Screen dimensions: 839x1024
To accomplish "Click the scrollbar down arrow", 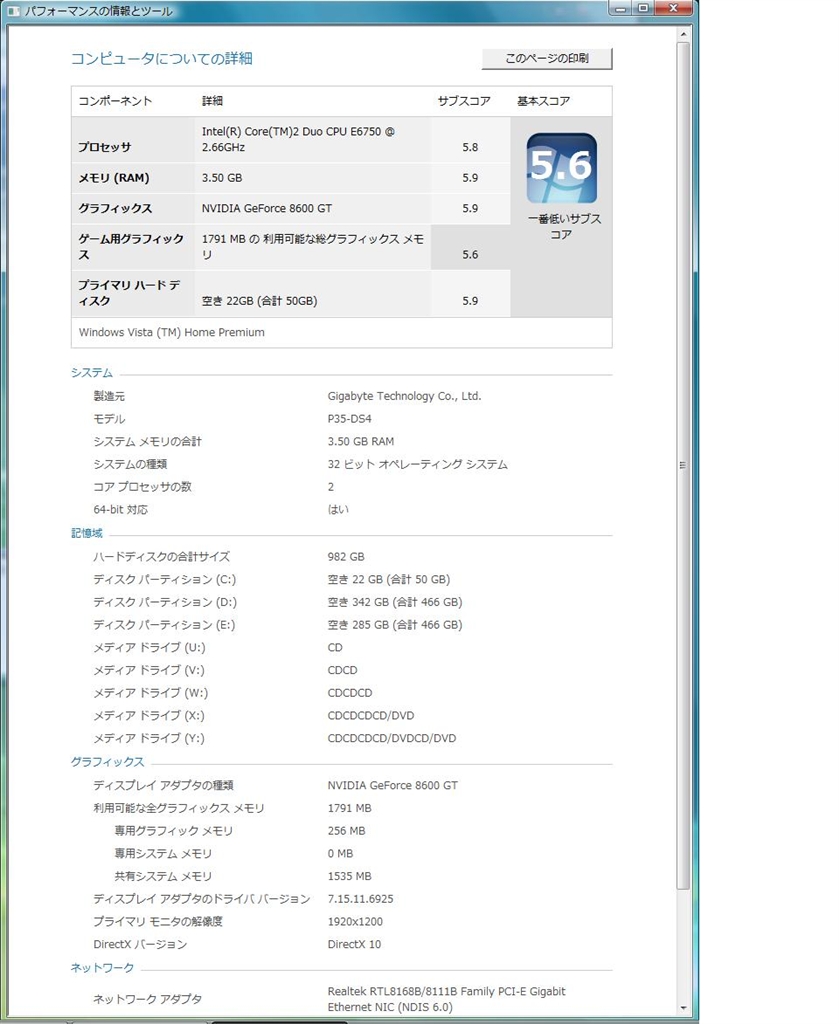I will (683, 1008).
